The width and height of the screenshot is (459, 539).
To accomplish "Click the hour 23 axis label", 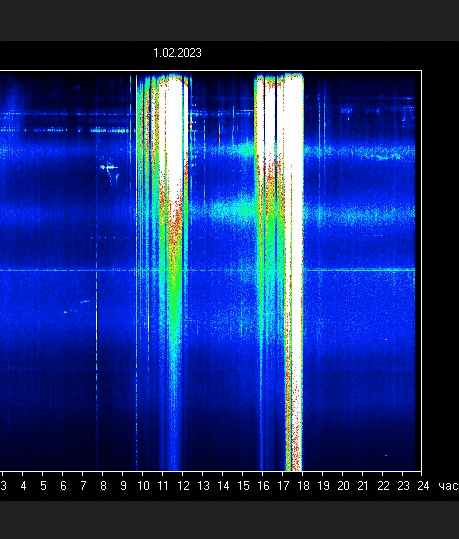I will click(403, 486).
